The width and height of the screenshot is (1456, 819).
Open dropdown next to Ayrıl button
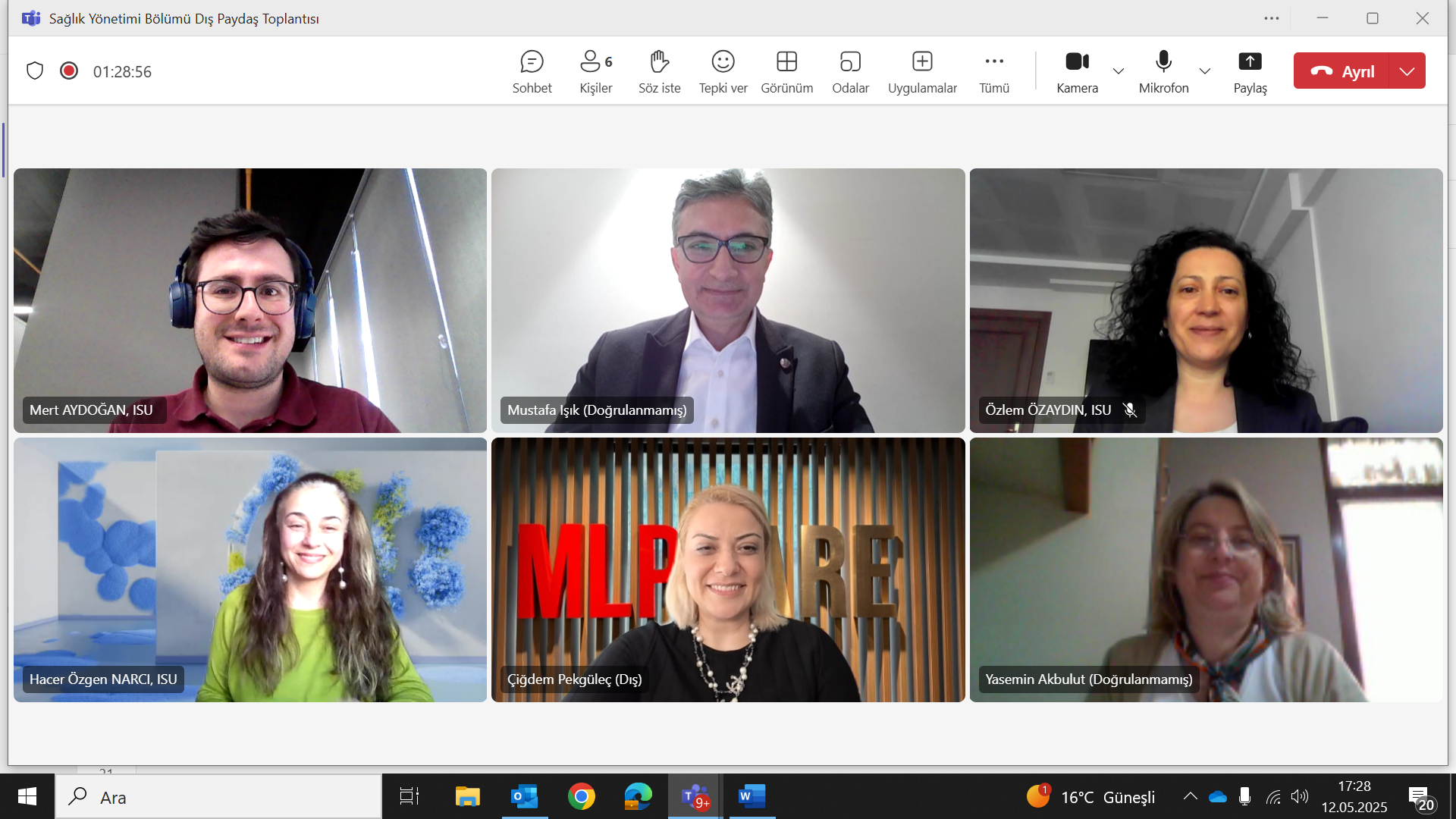click(1407, 71)
